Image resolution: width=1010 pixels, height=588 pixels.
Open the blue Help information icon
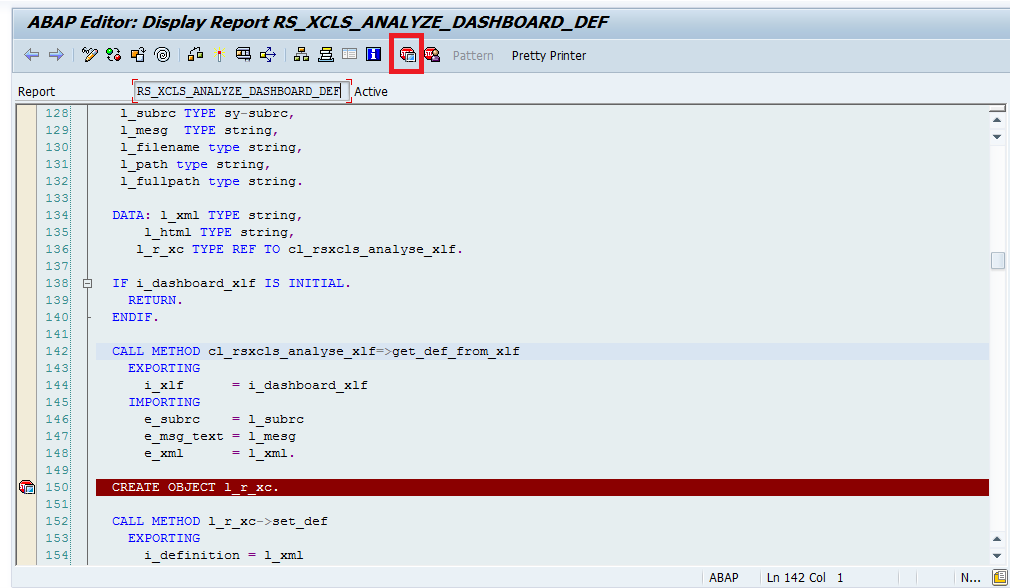click(x=374, y=55)
